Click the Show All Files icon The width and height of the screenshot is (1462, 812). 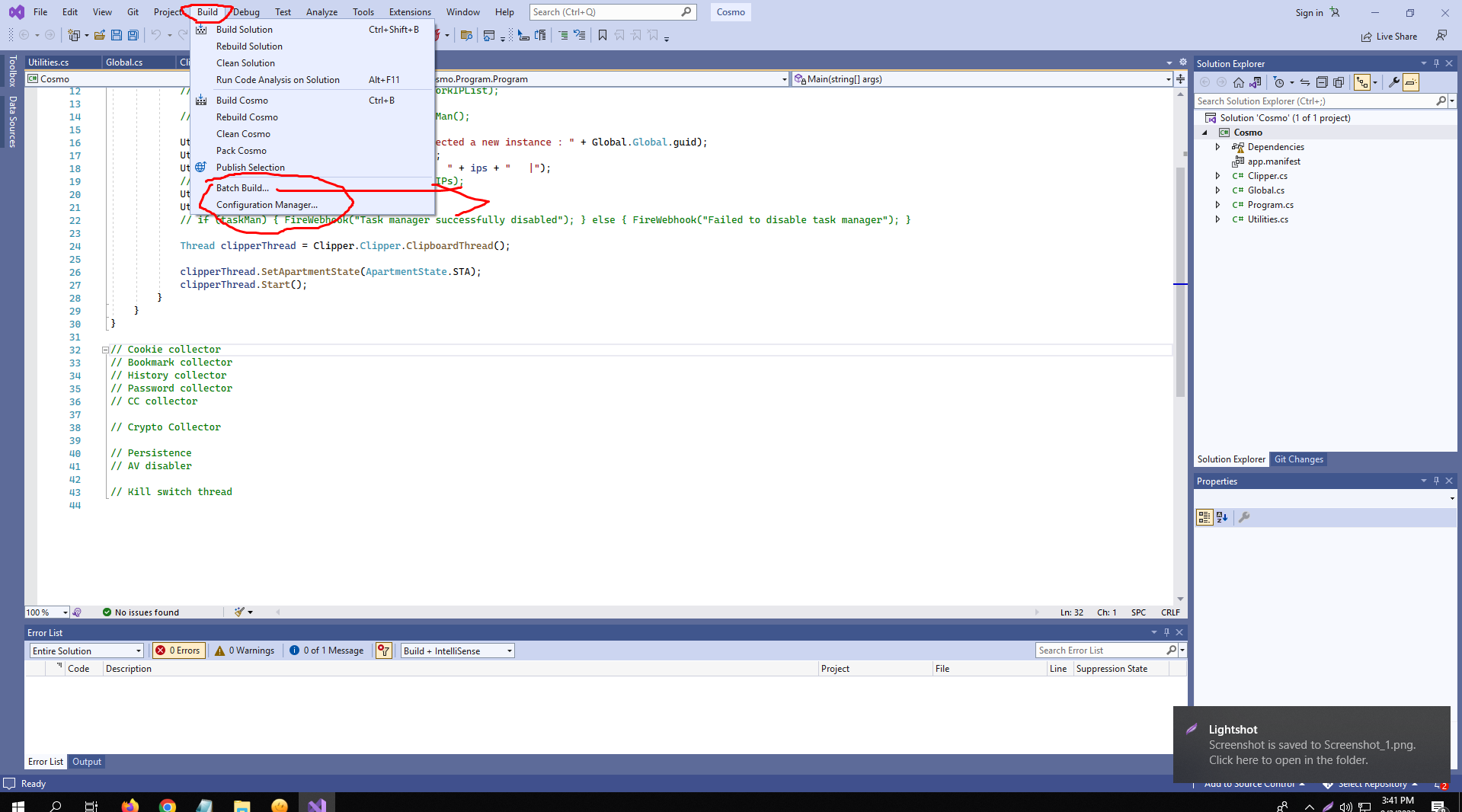pos(1339,82)
